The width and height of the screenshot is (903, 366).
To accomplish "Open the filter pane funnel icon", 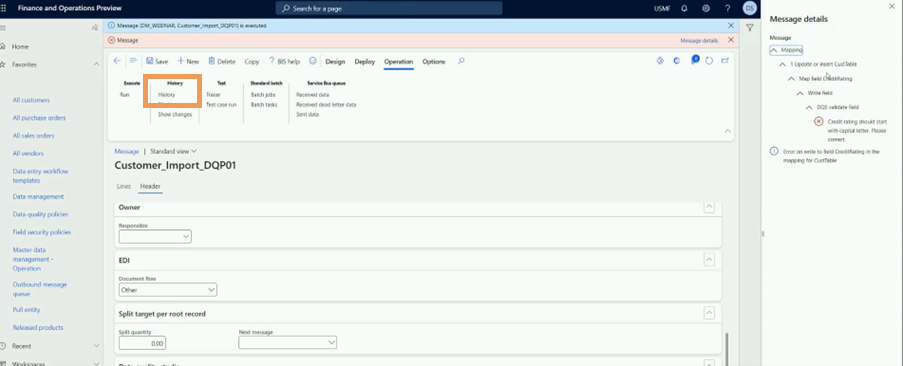I will point(750,27).
